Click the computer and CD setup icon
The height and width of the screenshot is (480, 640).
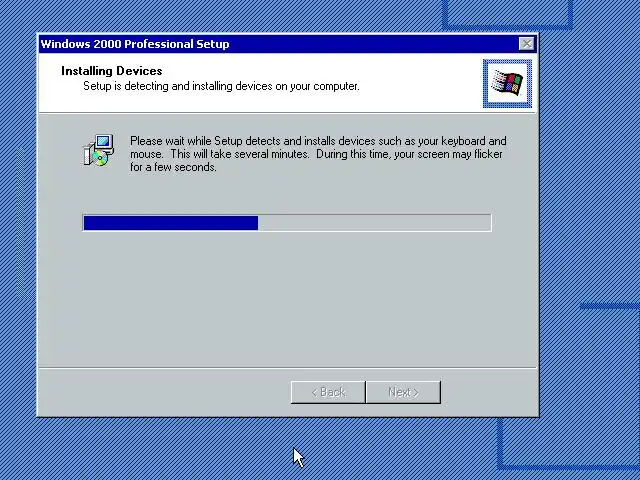click(98, 150)
